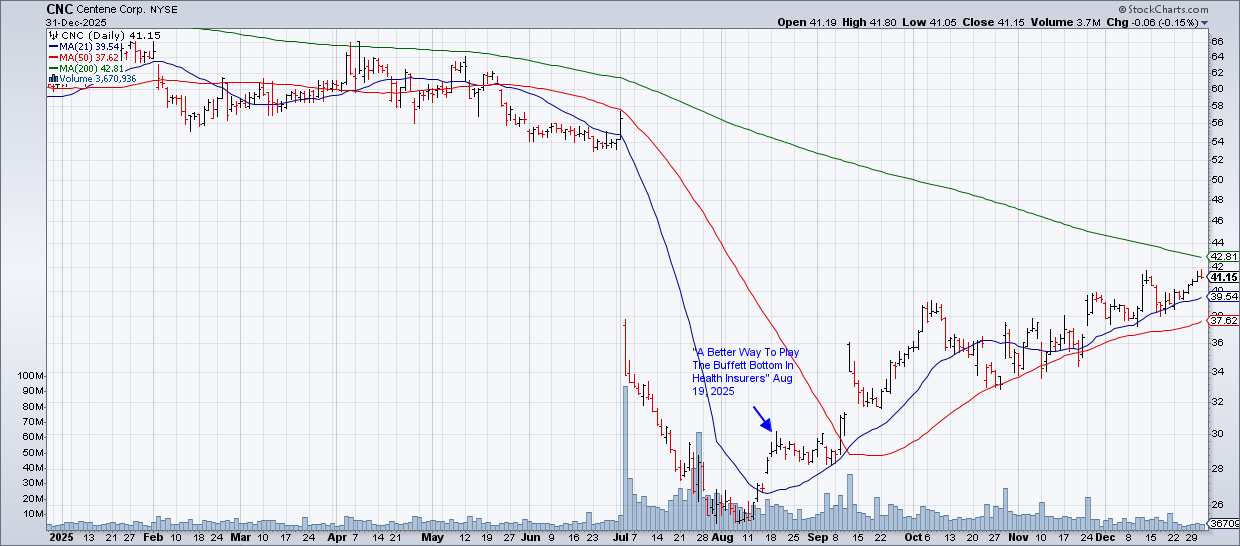Click the 41.15 last price tag on axis
1240x546 pixels.
[1224, 277]
